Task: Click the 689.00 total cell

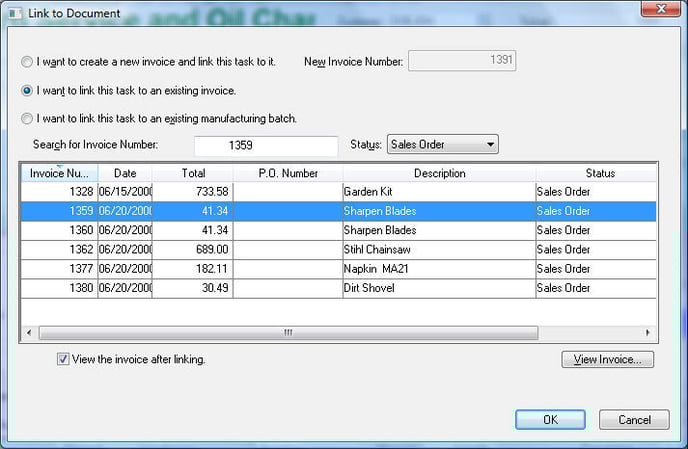Action: (193, 250)
